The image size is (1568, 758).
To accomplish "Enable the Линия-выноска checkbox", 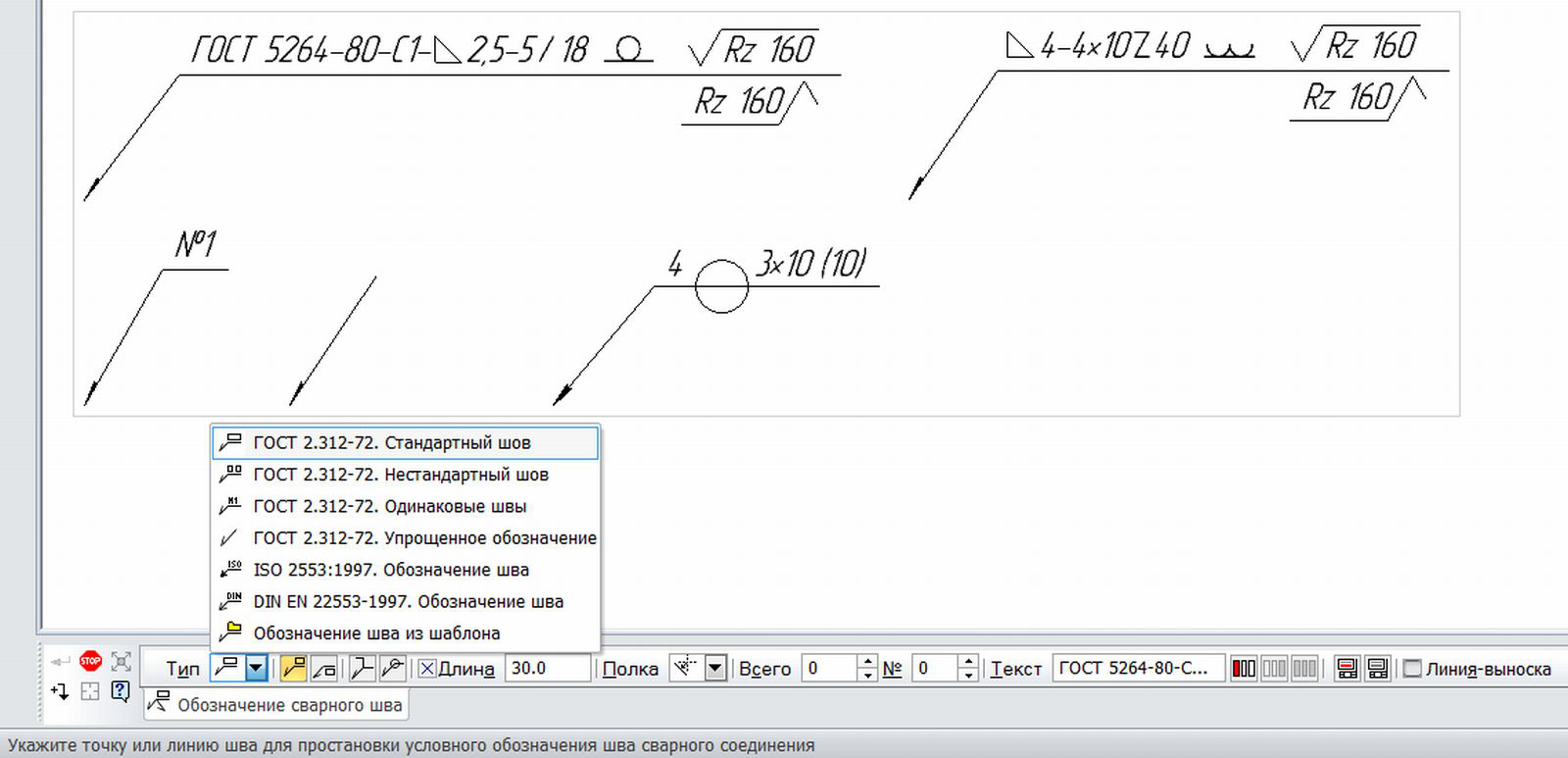I will click(1412, 669).
